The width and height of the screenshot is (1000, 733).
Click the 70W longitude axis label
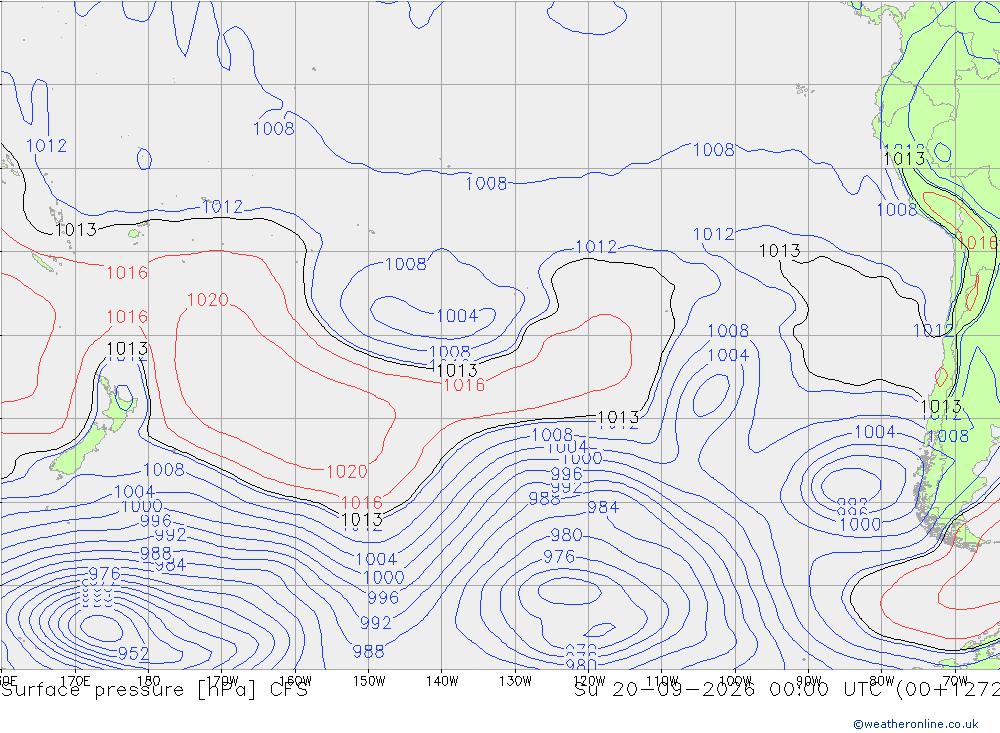(x=955, y=681)
